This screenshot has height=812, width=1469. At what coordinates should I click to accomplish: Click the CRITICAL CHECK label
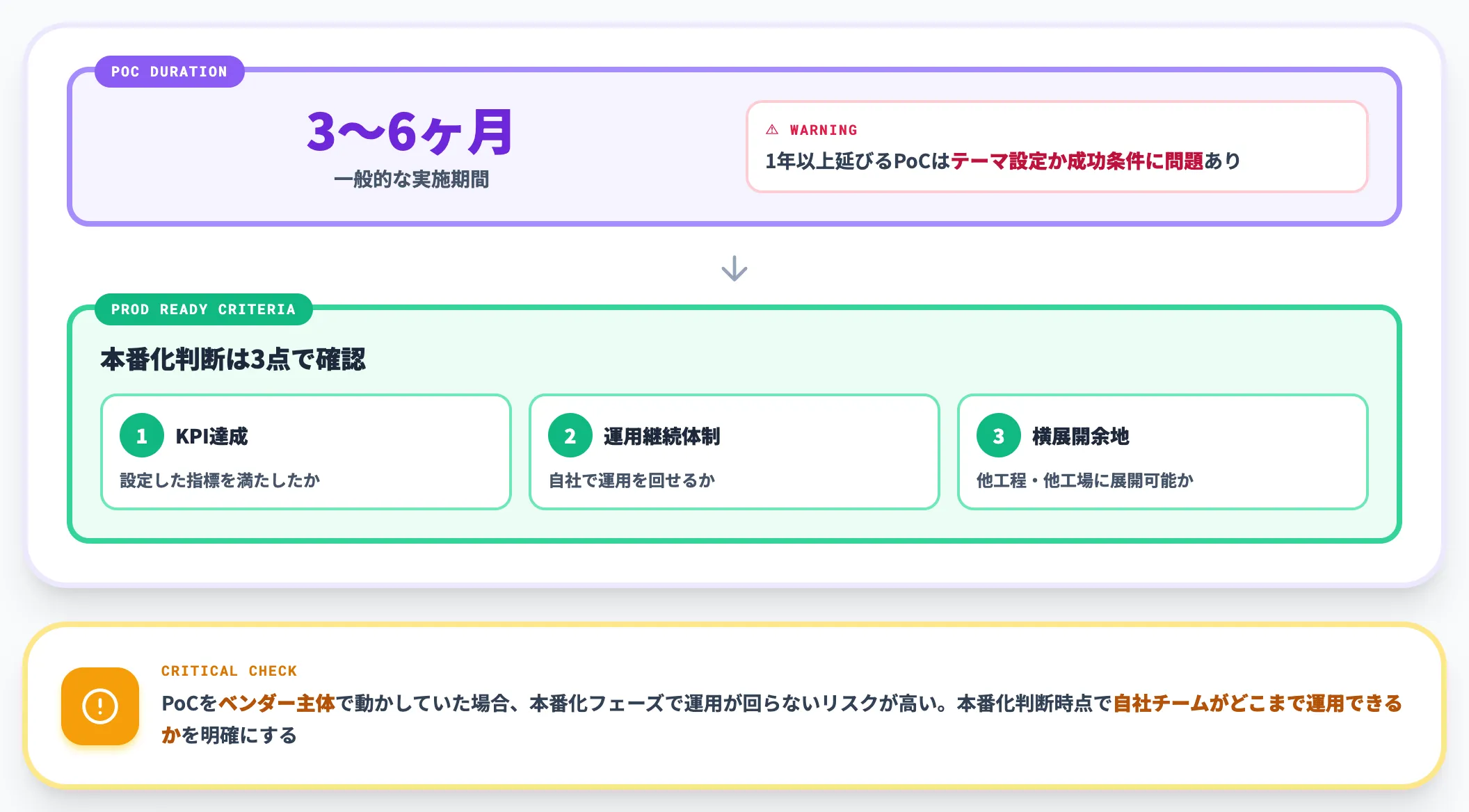coord(229,671)
